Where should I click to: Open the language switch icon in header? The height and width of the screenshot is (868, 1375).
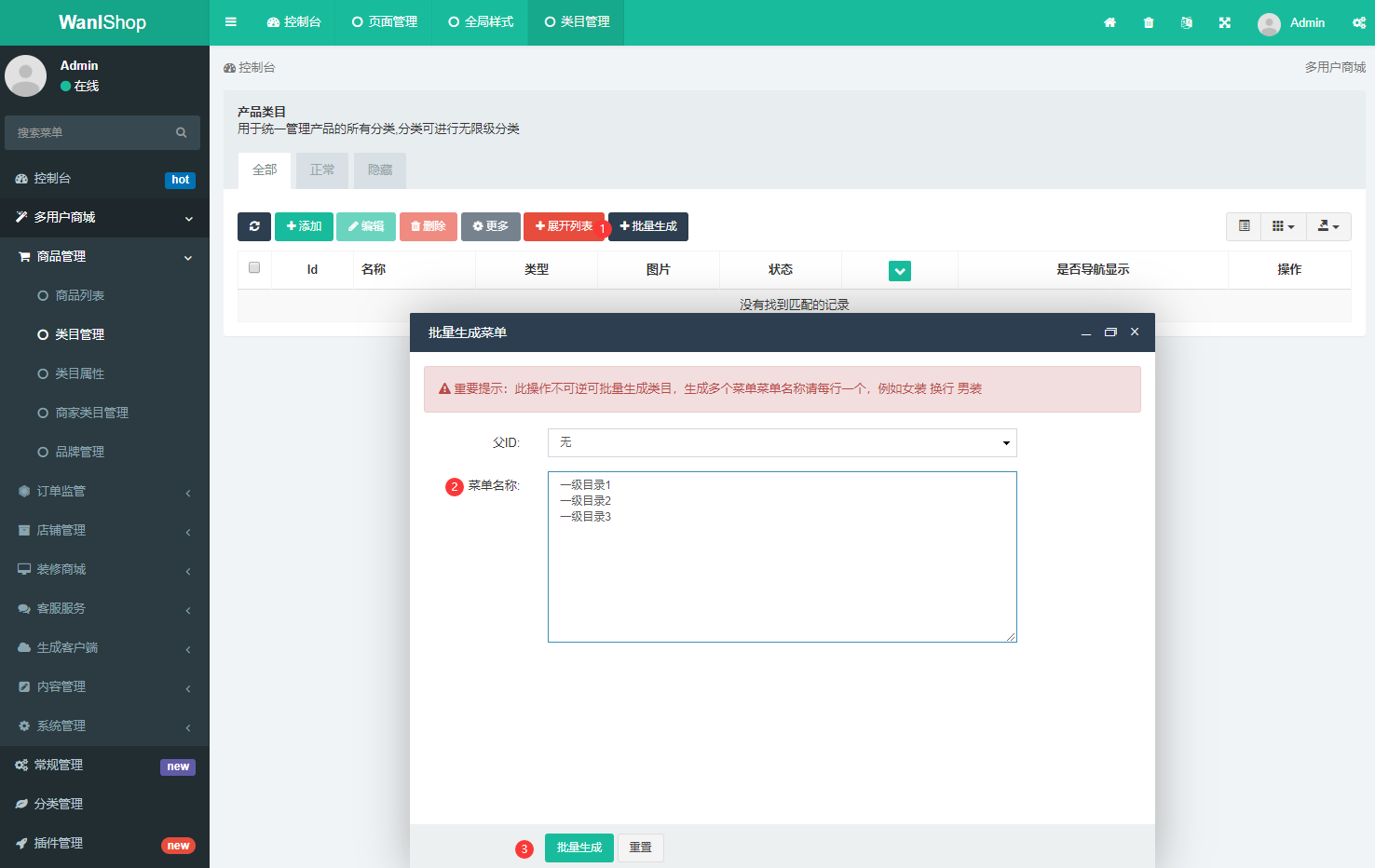1187,22
